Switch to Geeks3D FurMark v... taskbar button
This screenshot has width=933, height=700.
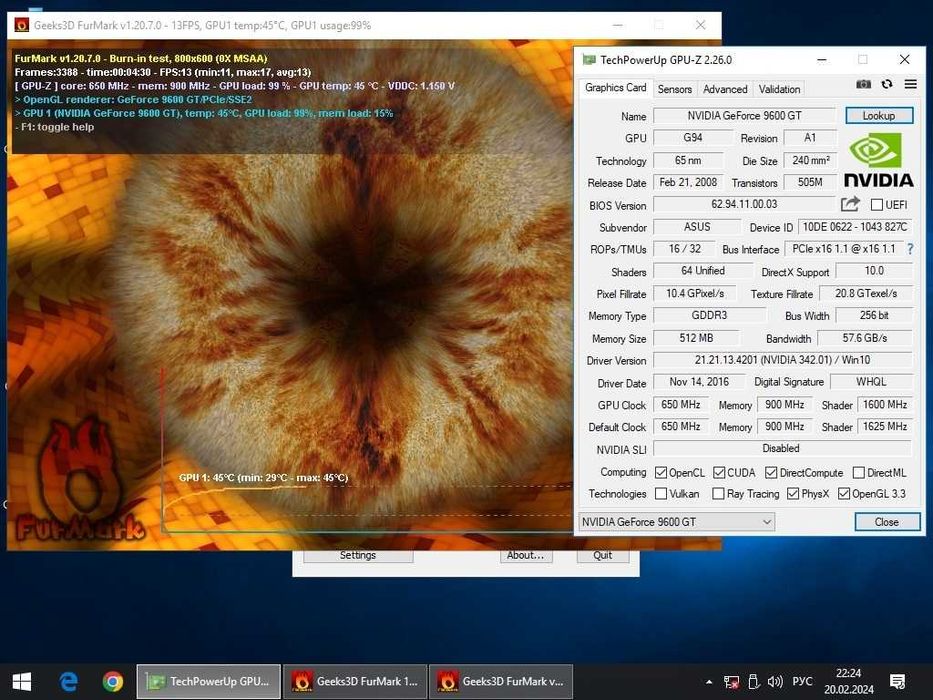(501, 682)
